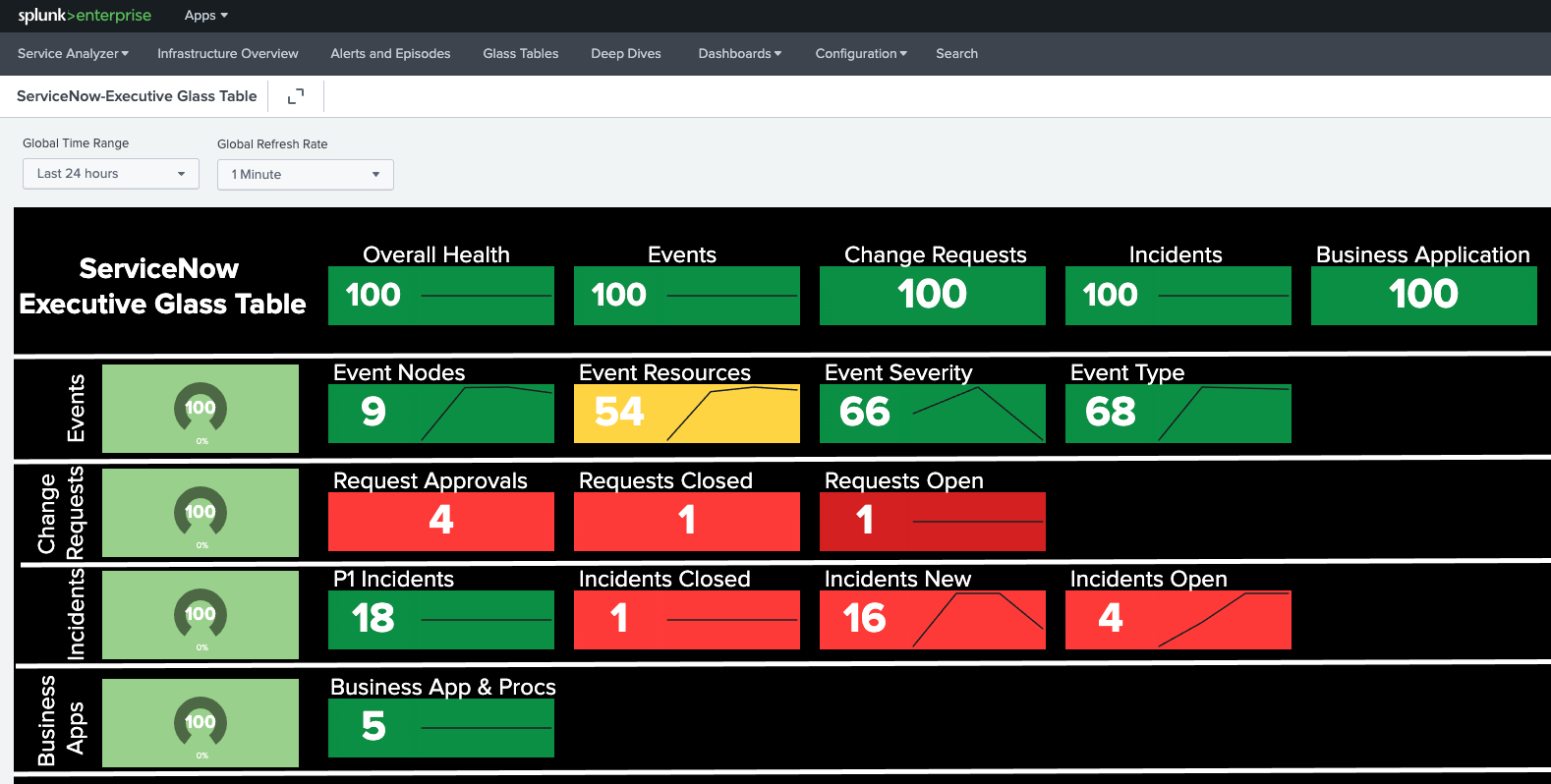Click the Splunk enterprise logo
1551x784 pixels.
coord(85,16)
